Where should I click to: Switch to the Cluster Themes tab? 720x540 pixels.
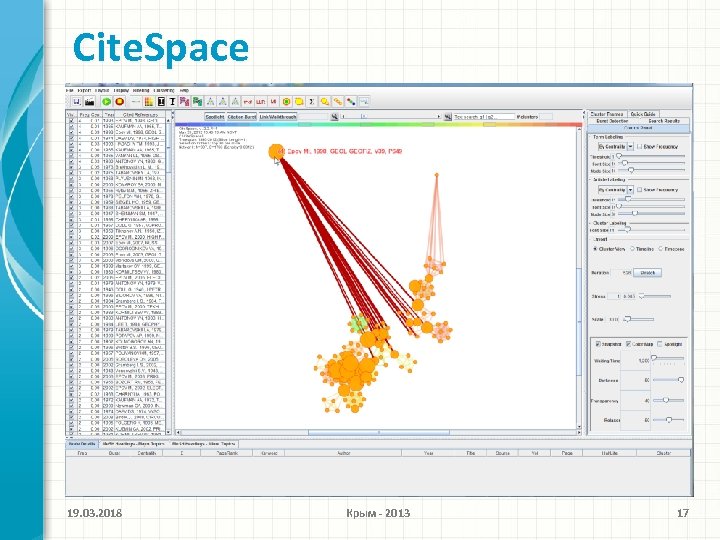pos(607,114)
